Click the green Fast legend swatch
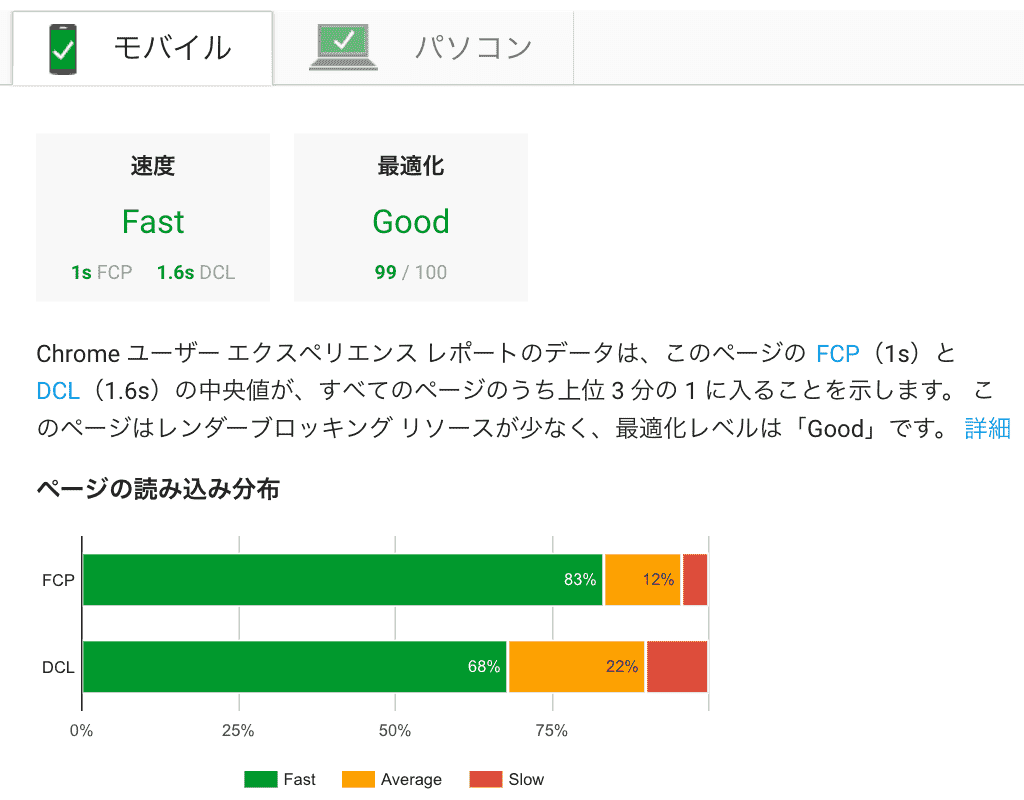The height and width of the screenshot is (800, 1024). [x=260, y=779]
